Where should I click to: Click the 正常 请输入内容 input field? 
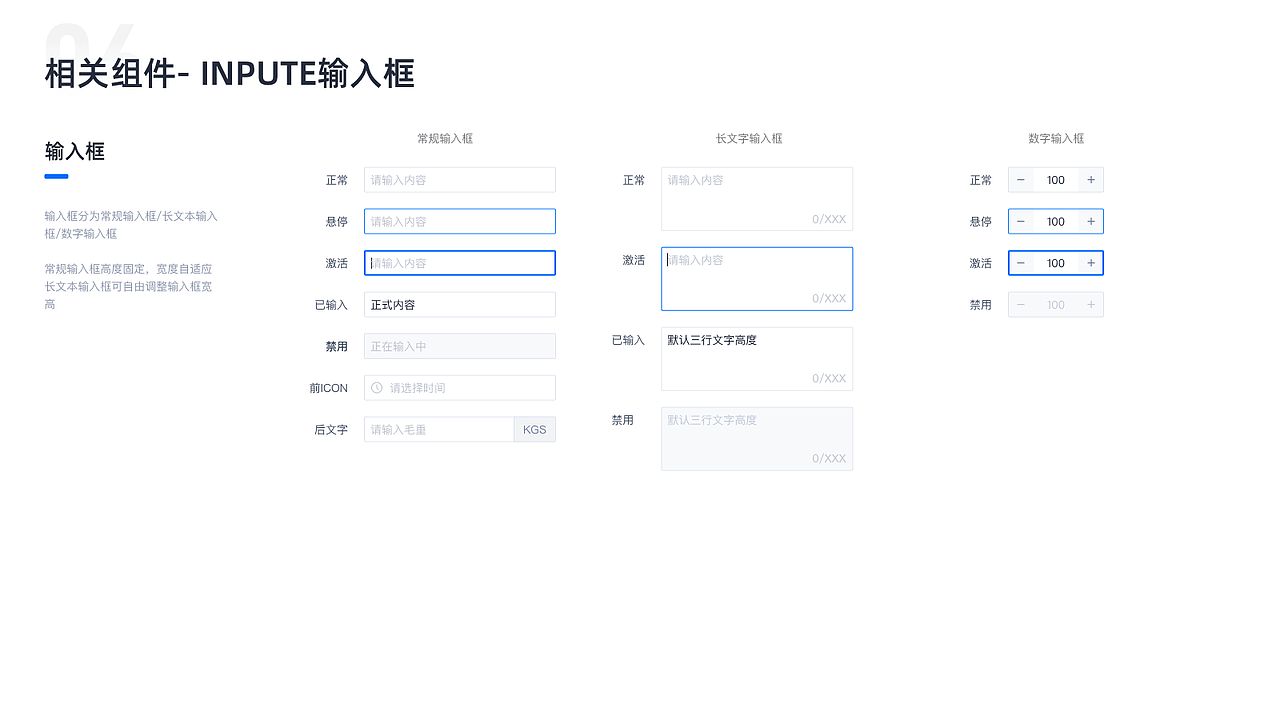(459, 180)
